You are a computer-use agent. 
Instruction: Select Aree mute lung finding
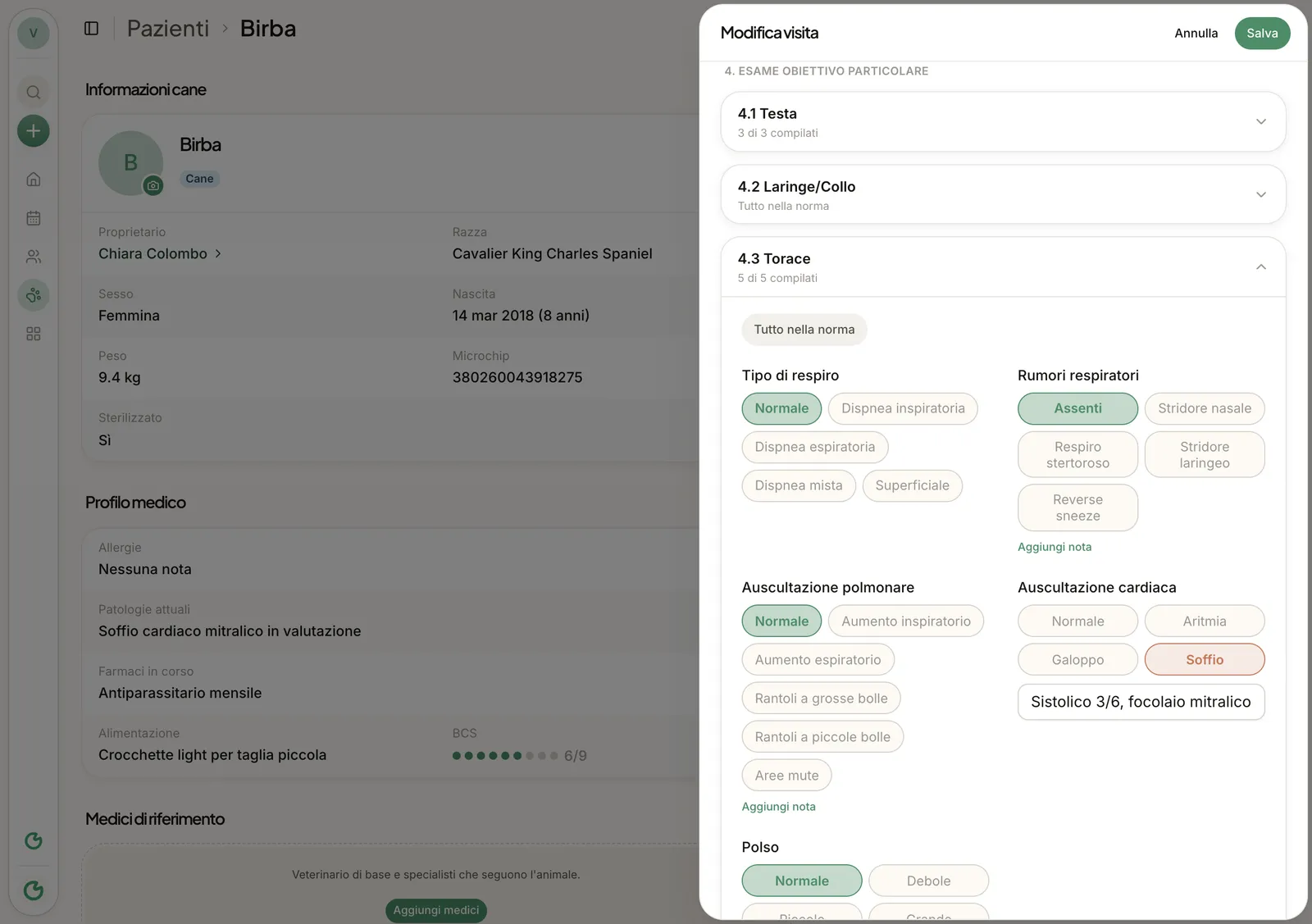point(786,776)
